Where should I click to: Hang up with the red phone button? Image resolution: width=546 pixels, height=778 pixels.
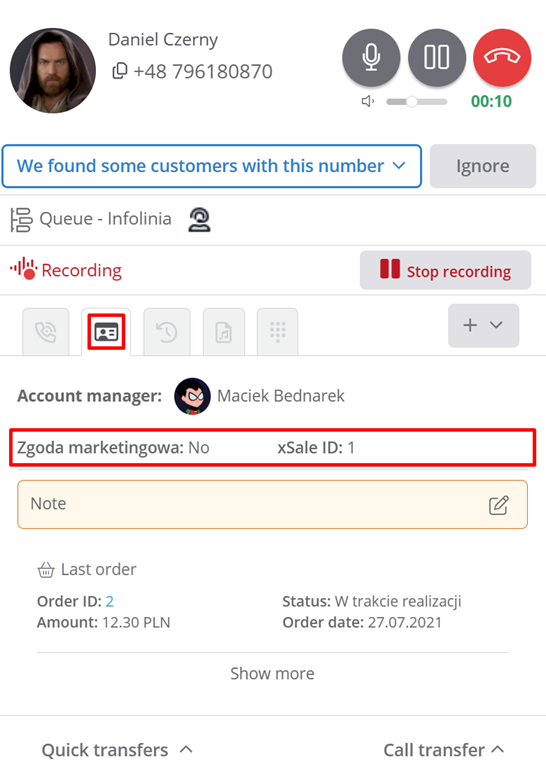tap(502, 58)
